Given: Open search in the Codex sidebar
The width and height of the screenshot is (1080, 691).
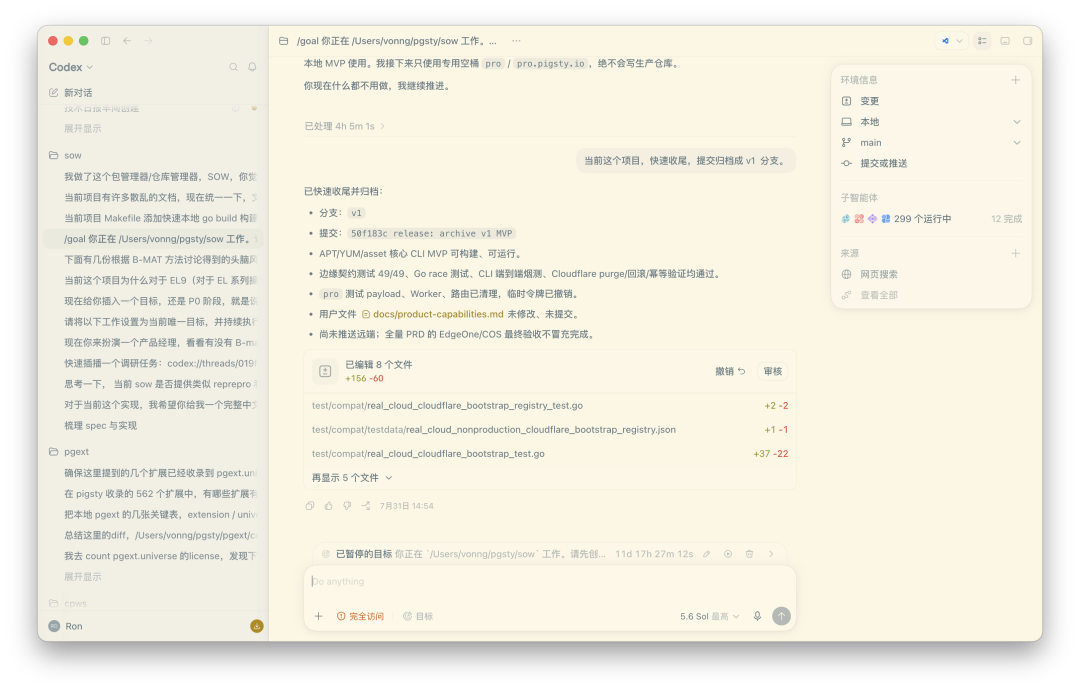Looking at the screenshot, I should point(233,67).
